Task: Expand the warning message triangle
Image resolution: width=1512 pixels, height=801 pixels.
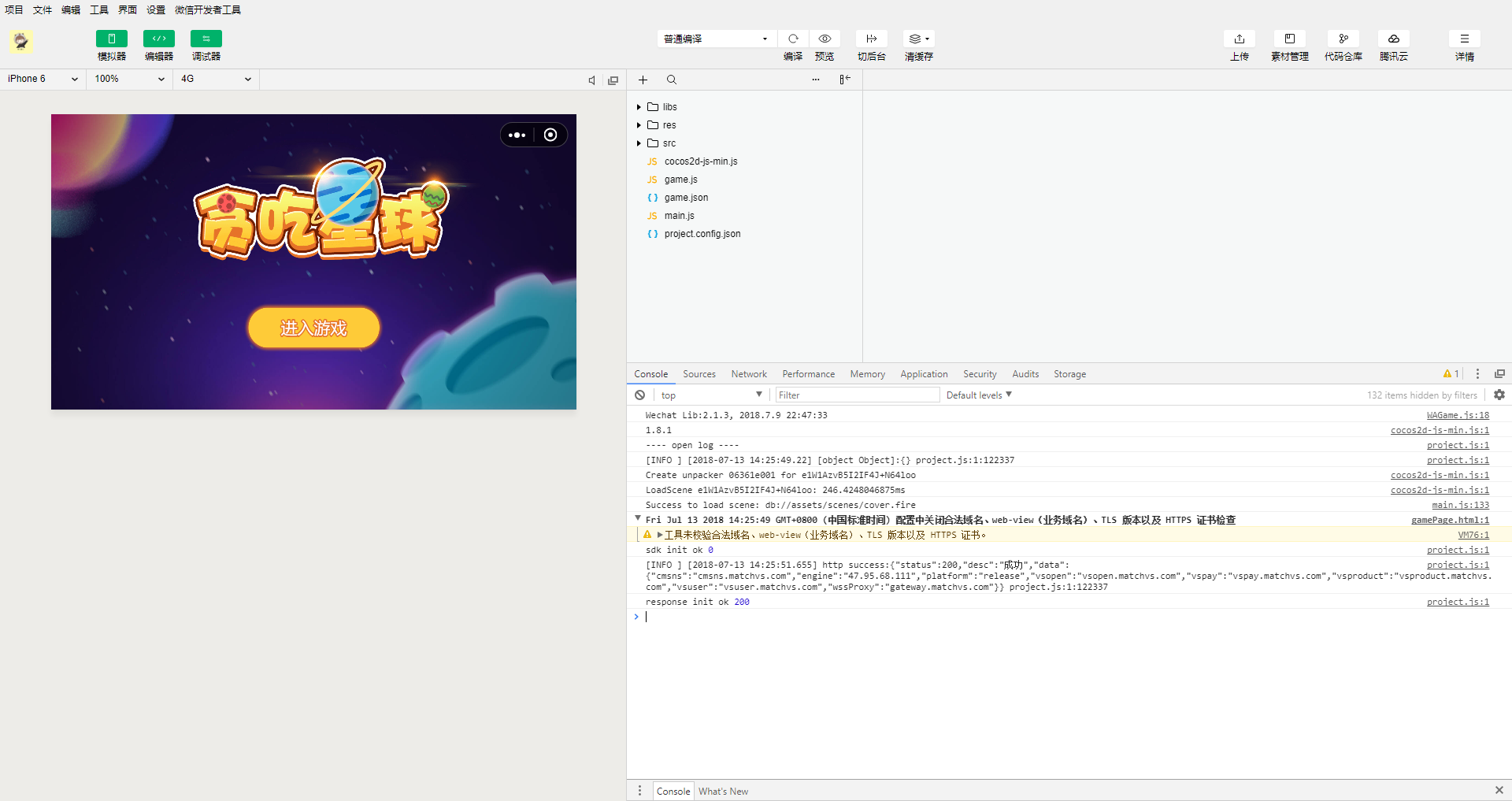Action: (660, 535)
